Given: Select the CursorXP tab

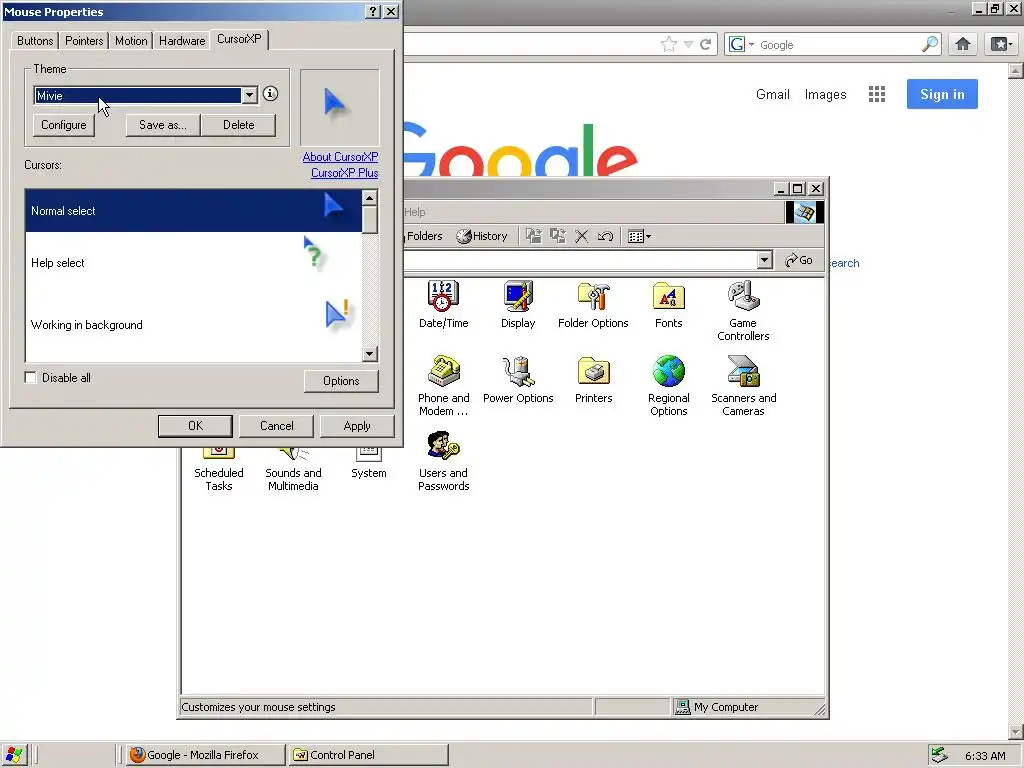Looking at the screenshot, I should (x=239, y=39).
